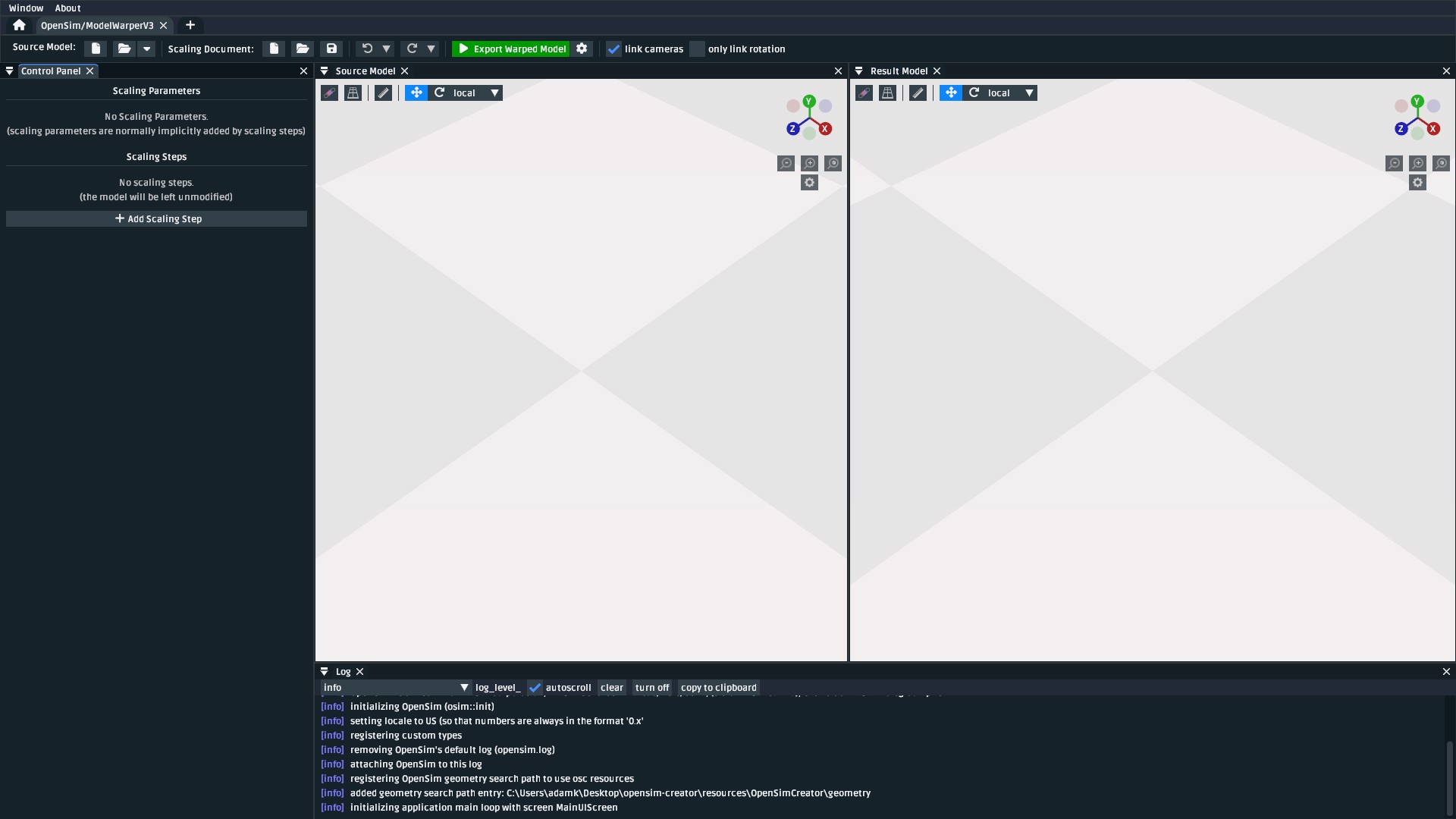Uncheck link cameras checkbox
1456x819 pixels.
pos(613,49)
